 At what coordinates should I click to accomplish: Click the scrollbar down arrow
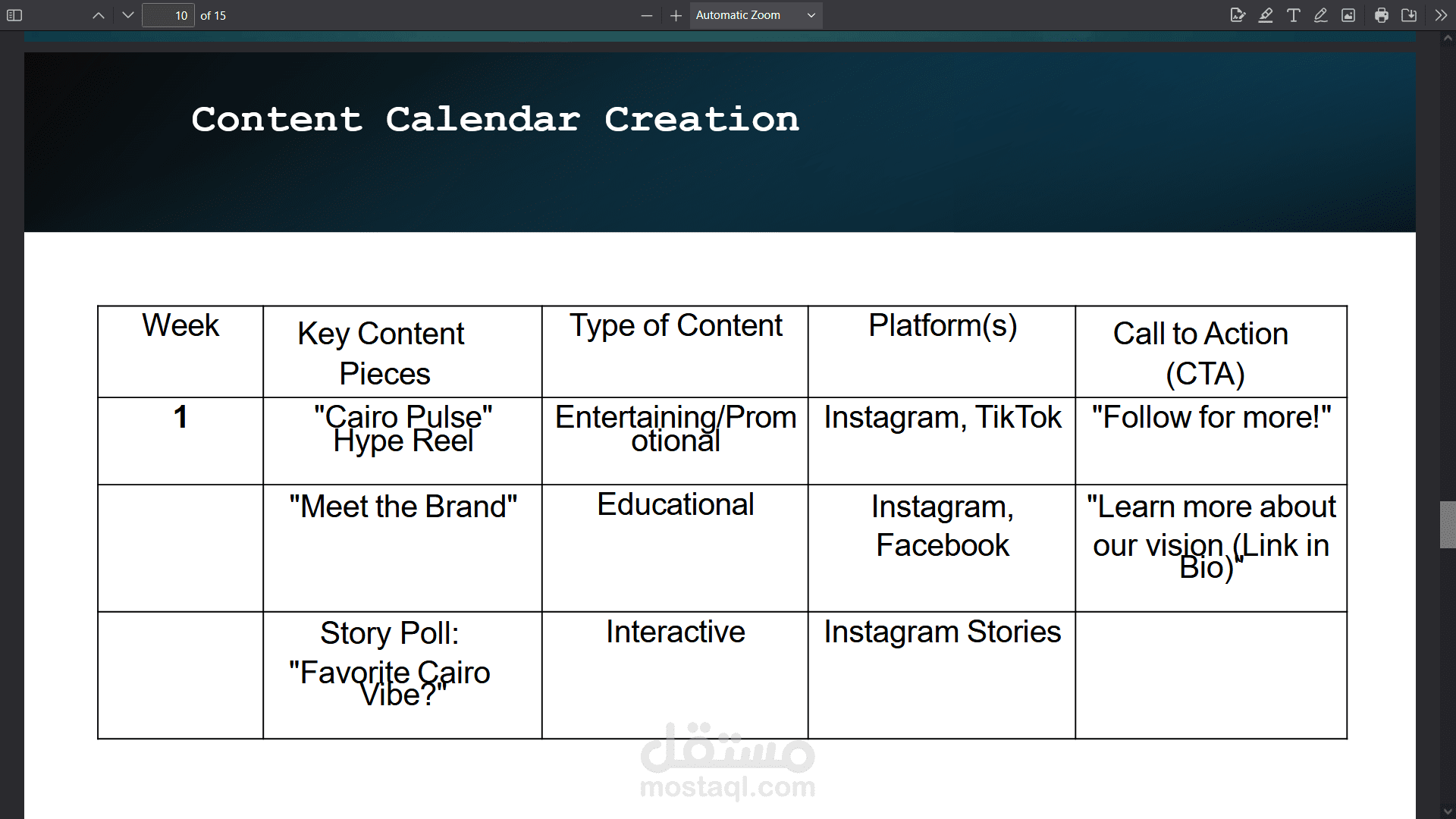point(1448,811)
